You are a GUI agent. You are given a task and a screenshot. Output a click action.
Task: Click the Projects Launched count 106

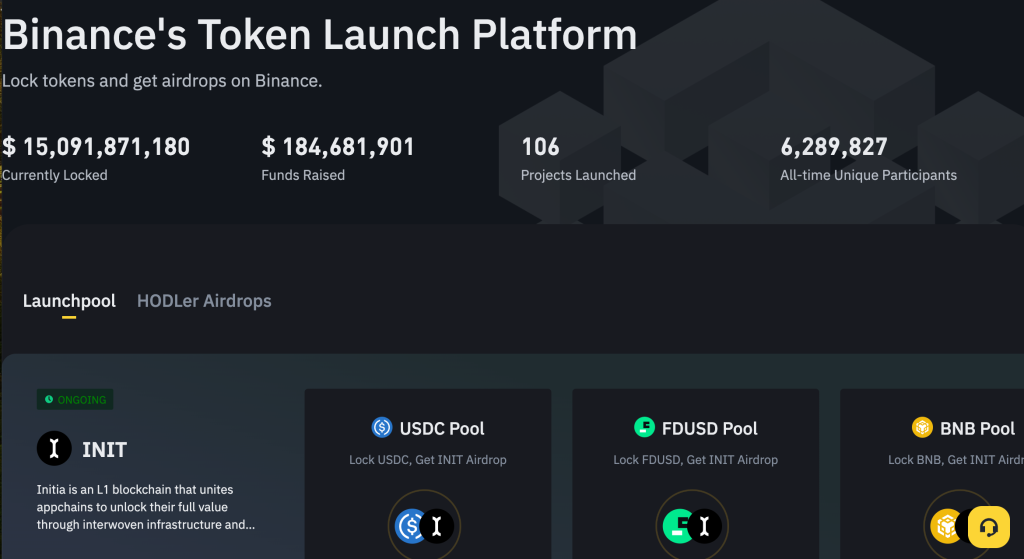click(540, 147)
